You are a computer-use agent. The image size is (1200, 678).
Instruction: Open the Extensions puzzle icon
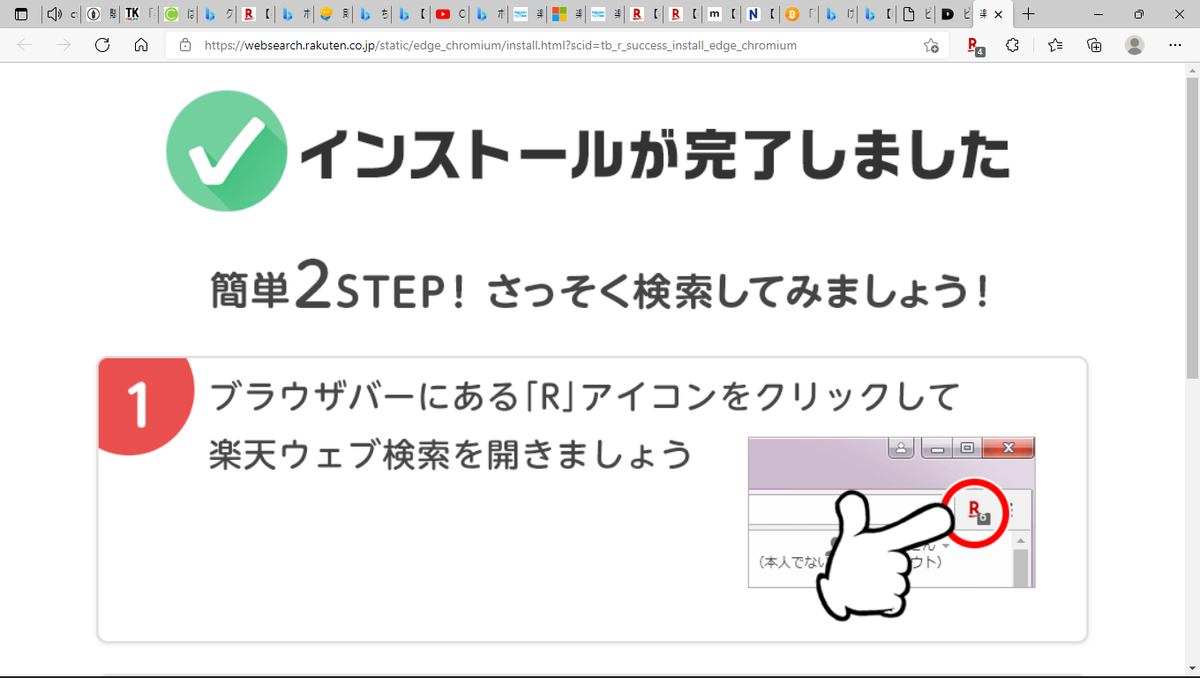(x=1013, y=45)
